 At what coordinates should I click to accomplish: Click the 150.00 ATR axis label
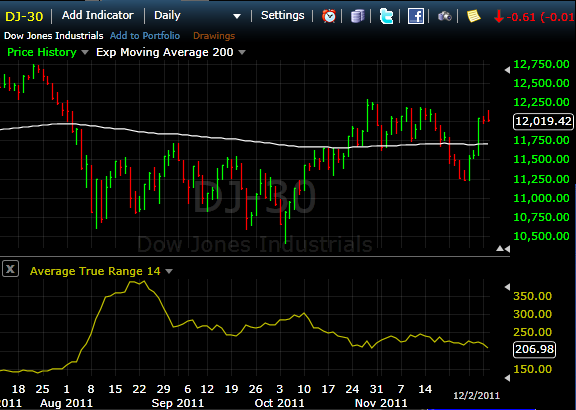tap(532, 369)
